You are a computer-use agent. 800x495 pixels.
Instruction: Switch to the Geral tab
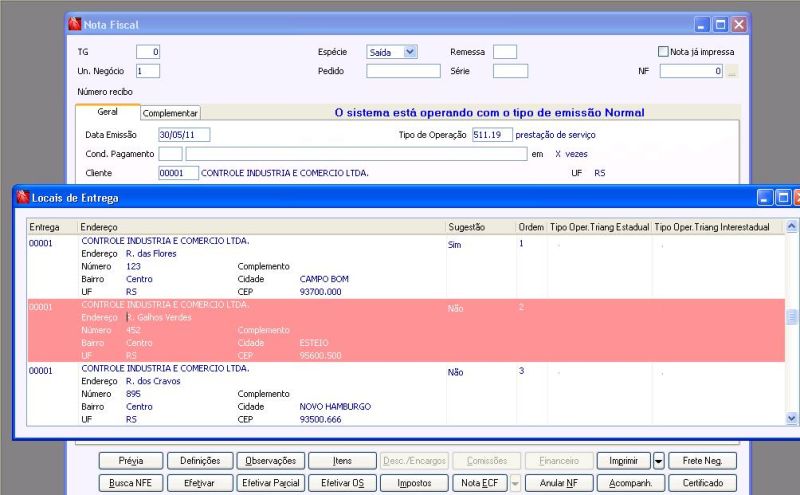tap(108, 112)
